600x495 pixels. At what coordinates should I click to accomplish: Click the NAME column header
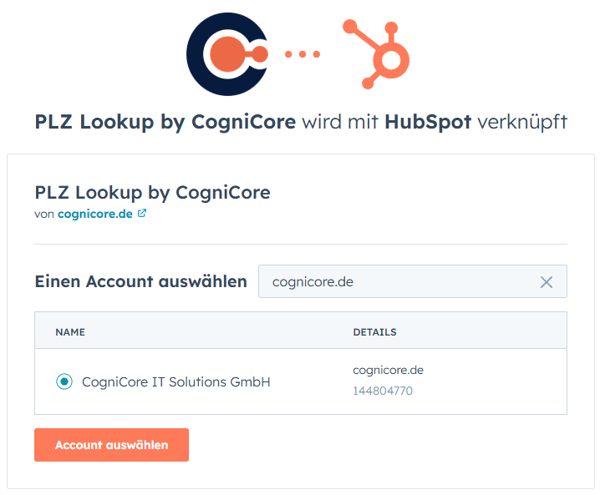coord(69,331)
